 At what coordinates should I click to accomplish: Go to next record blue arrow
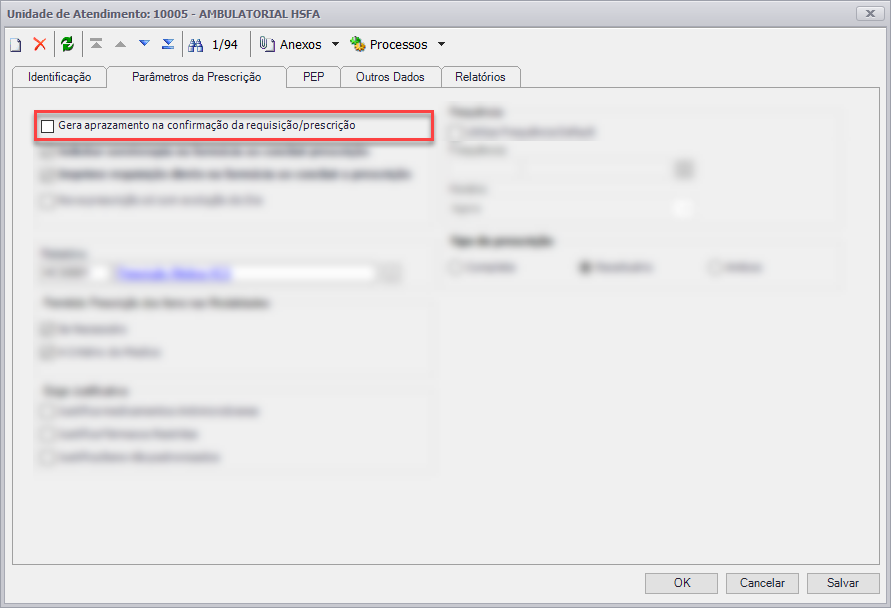[x=144, y=44]
